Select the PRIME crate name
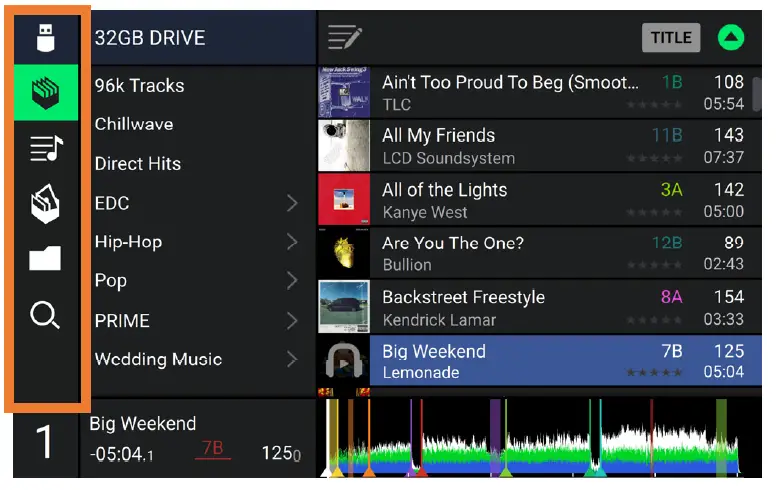This screenshot has width=778, height=490. tap(122, 321)
